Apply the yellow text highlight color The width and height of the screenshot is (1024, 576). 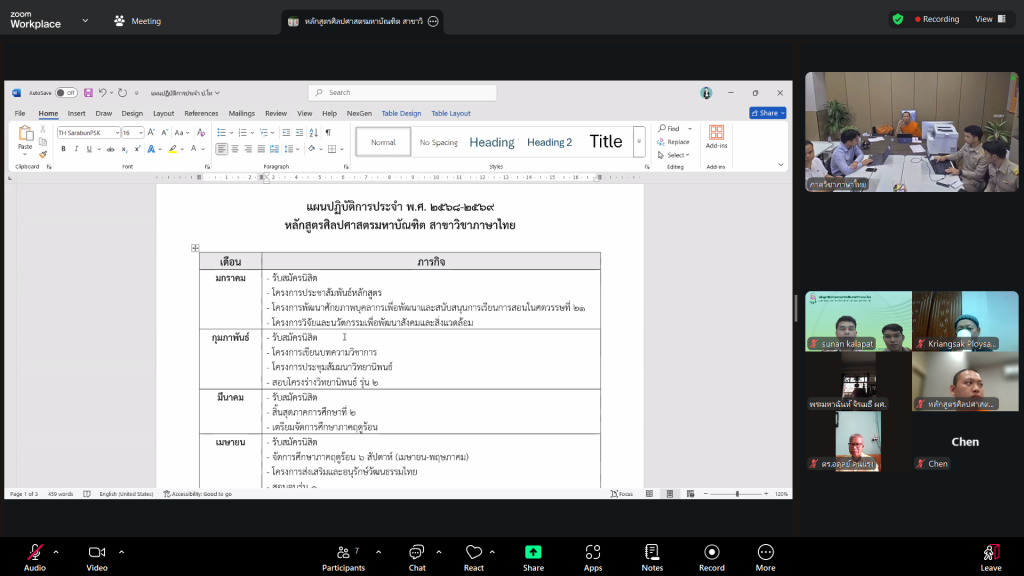point(172,150)
